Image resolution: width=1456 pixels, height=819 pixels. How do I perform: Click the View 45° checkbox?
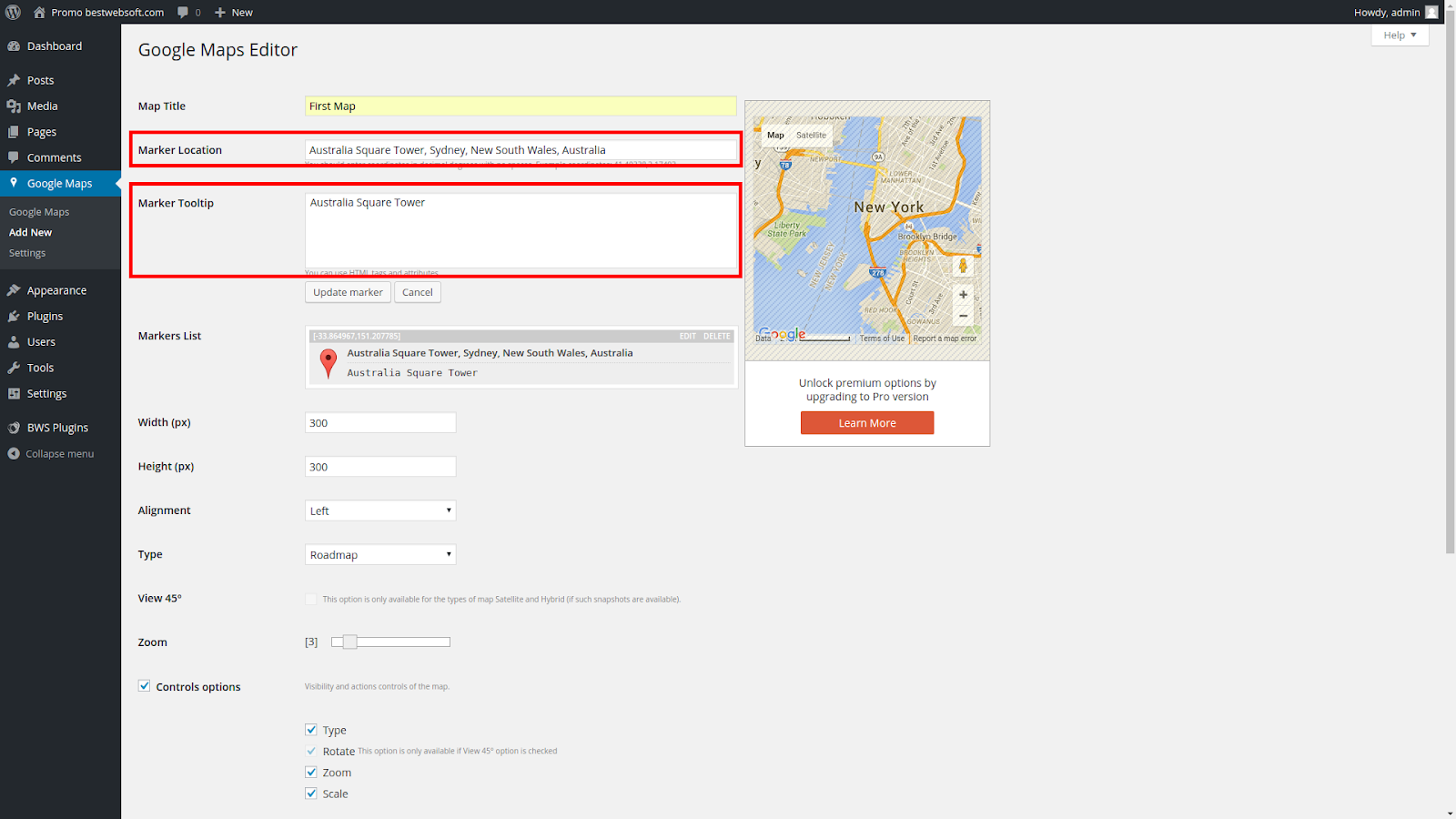311,599
